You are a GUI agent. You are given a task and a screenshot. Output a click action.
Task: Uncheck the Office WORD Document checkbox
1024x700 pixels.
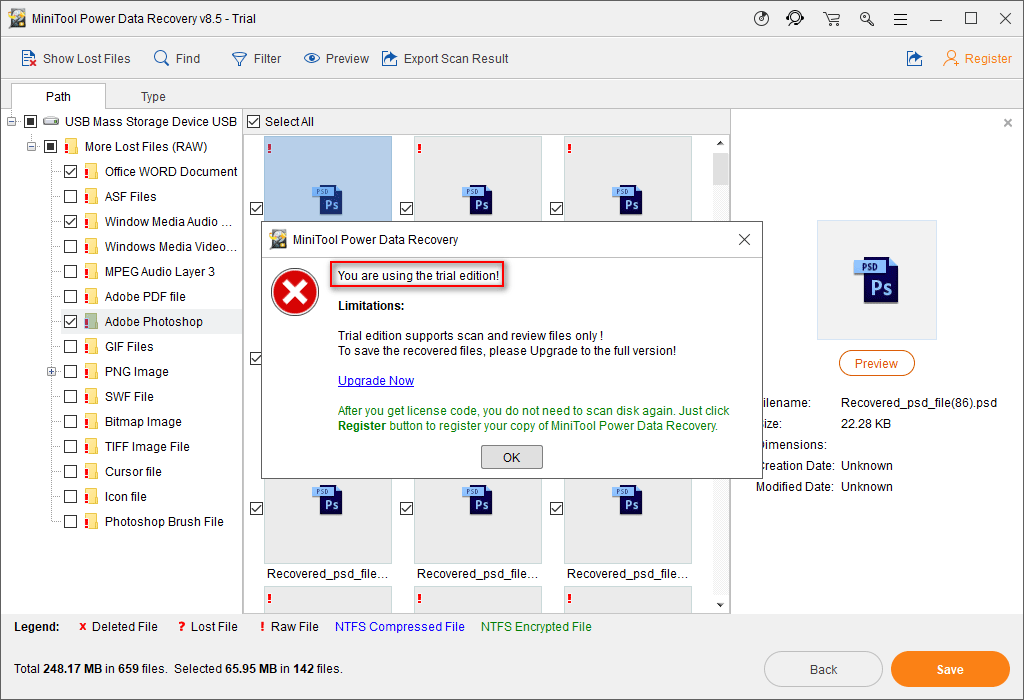tap(70, 172)
